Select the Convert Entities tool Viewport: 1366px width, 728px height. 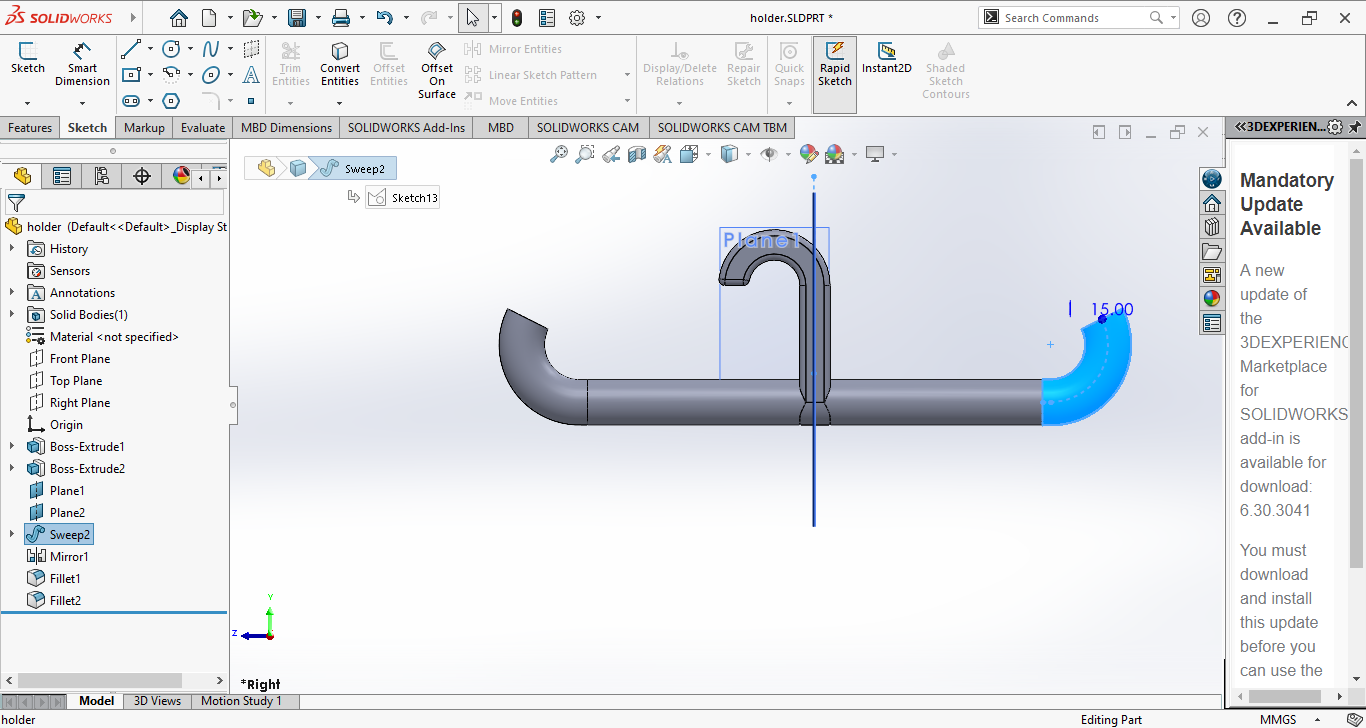340,64
